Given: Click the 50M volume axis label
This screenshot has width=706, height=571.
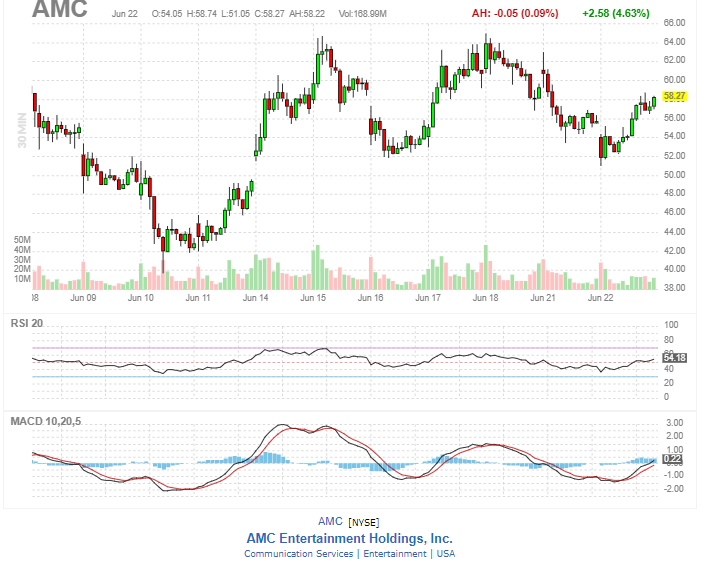Looking at the screenshot, I should coord(22,240).
